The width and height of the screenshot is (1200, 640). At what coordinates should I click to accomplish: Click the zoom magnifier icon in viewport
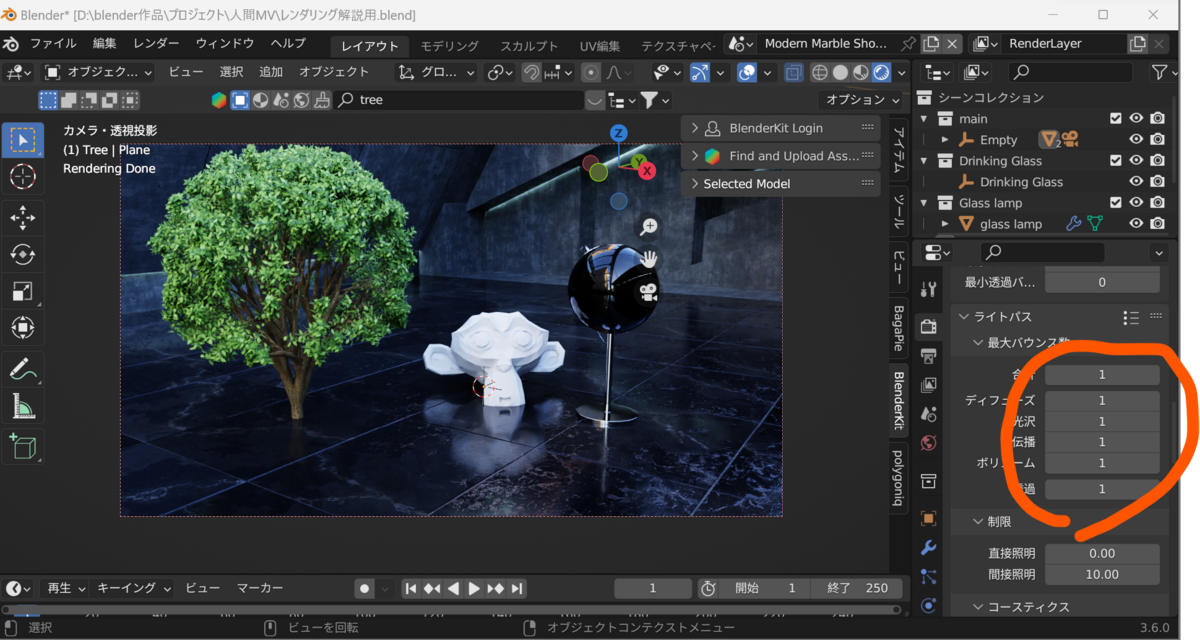[x=649, y=227]
